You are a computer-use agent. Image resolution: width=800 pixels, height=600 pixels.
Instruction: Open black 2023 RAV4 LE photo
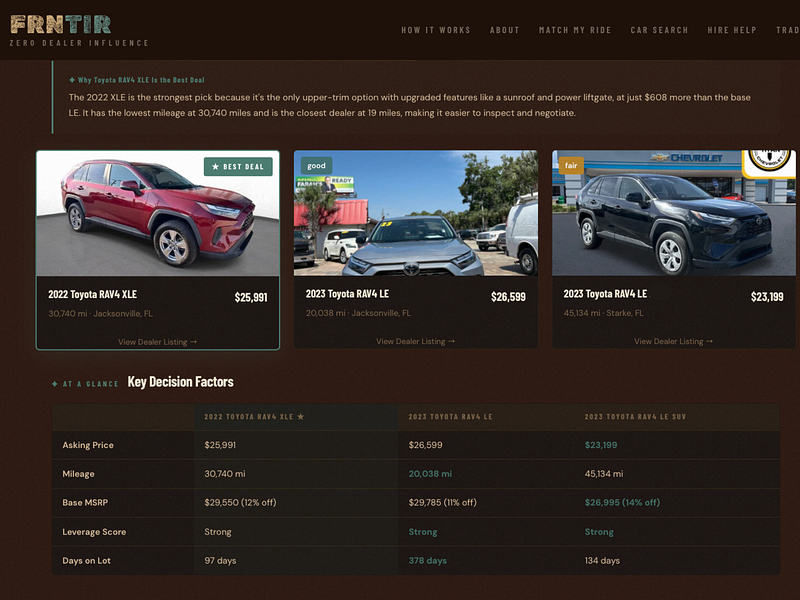tap(674, 213)
